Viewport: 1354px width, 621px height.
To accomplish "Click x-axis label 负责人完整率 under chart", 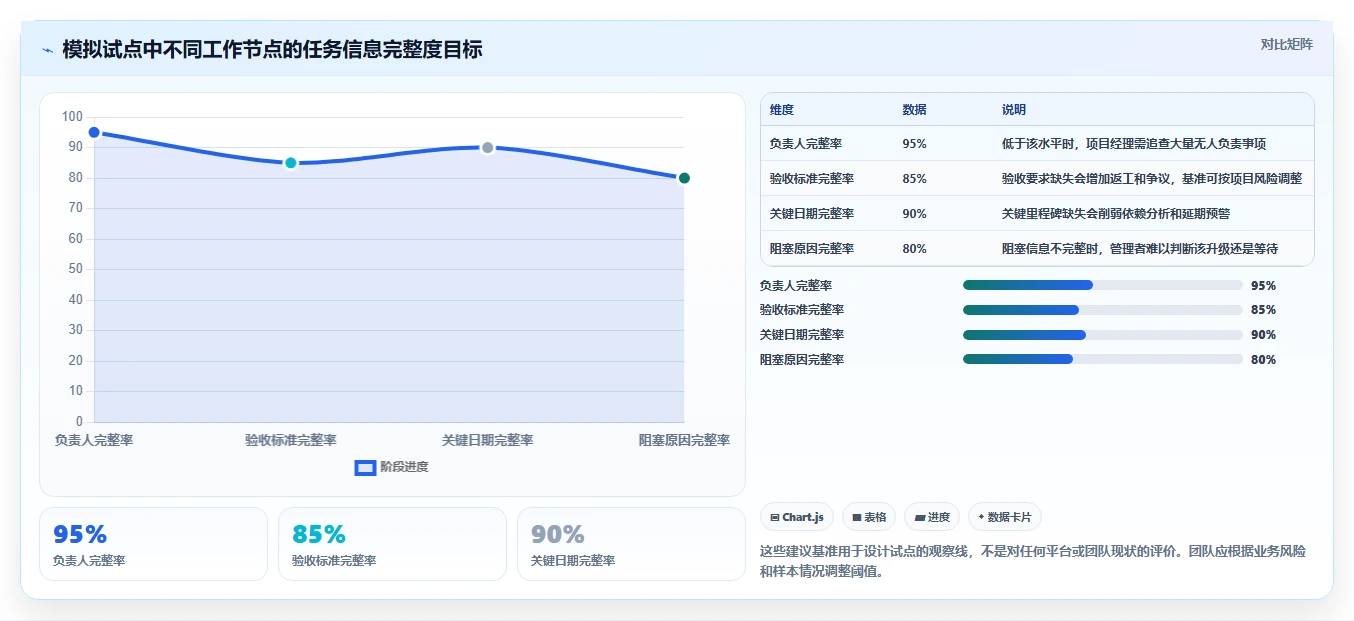I will [94, 440].
